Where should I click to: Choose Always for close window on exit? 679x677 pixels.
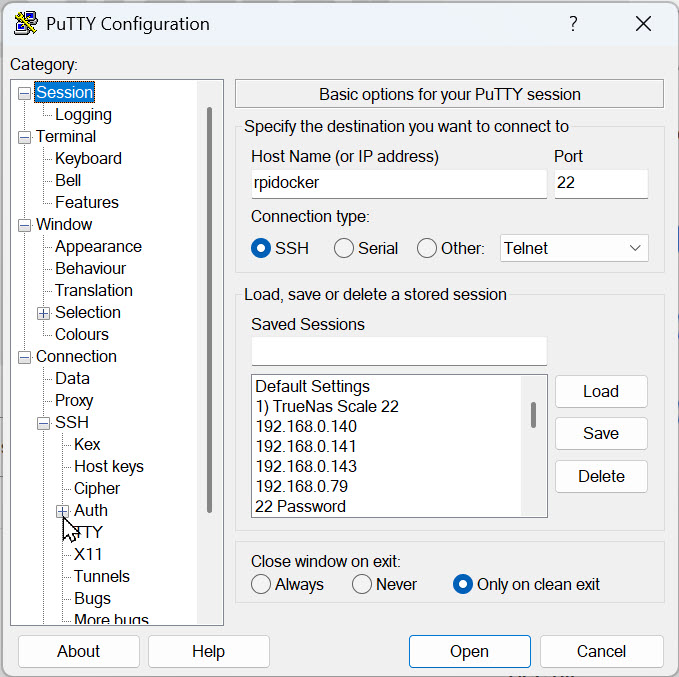pos(261,584)
